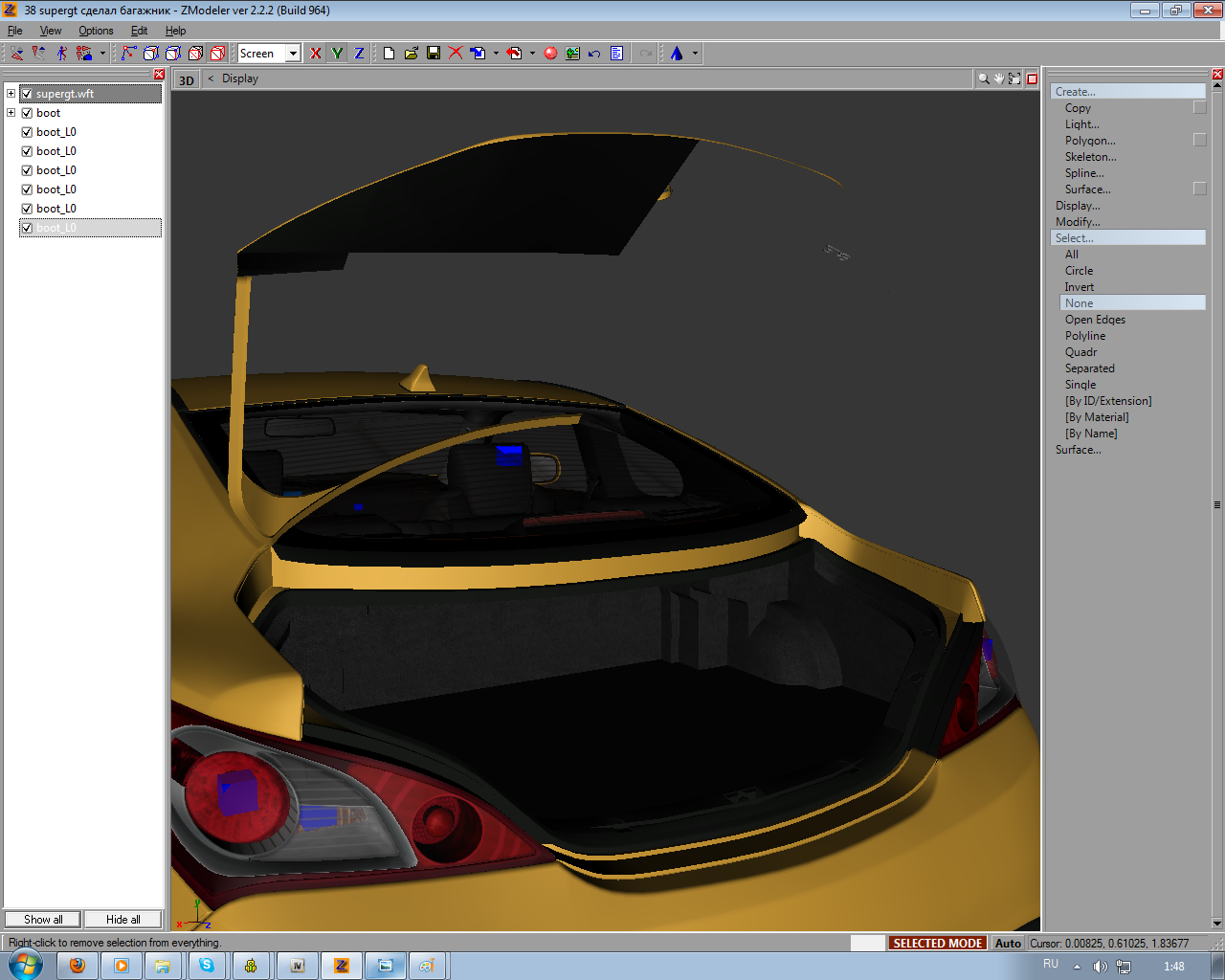This screenshot has width=1225, height=980.
Task: Expand the supergt.wft tree node
Action: [11, 94]
